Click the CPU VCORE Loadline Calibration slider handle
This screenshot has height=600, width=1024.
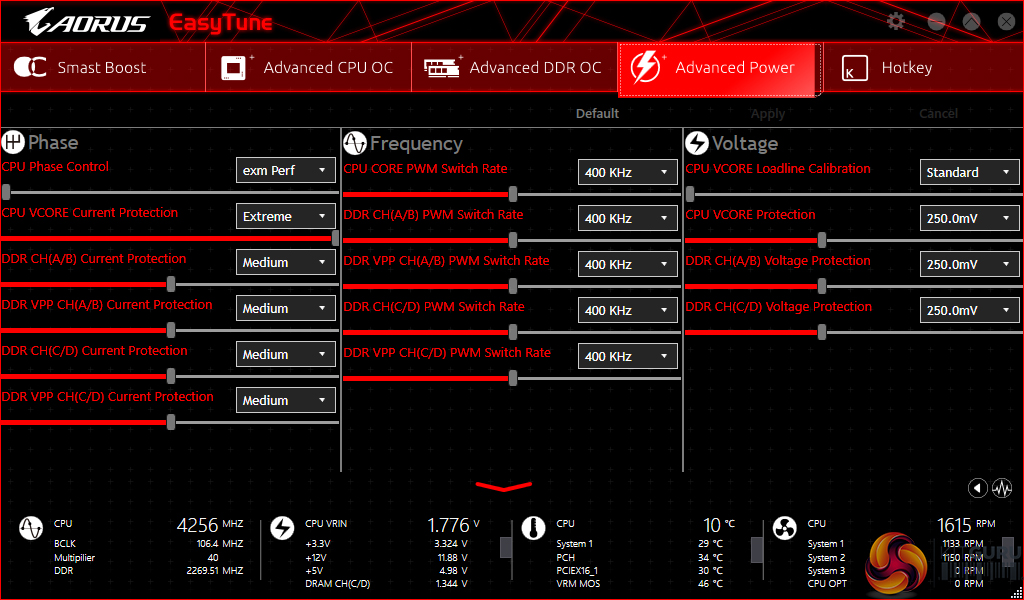point(690,194)
